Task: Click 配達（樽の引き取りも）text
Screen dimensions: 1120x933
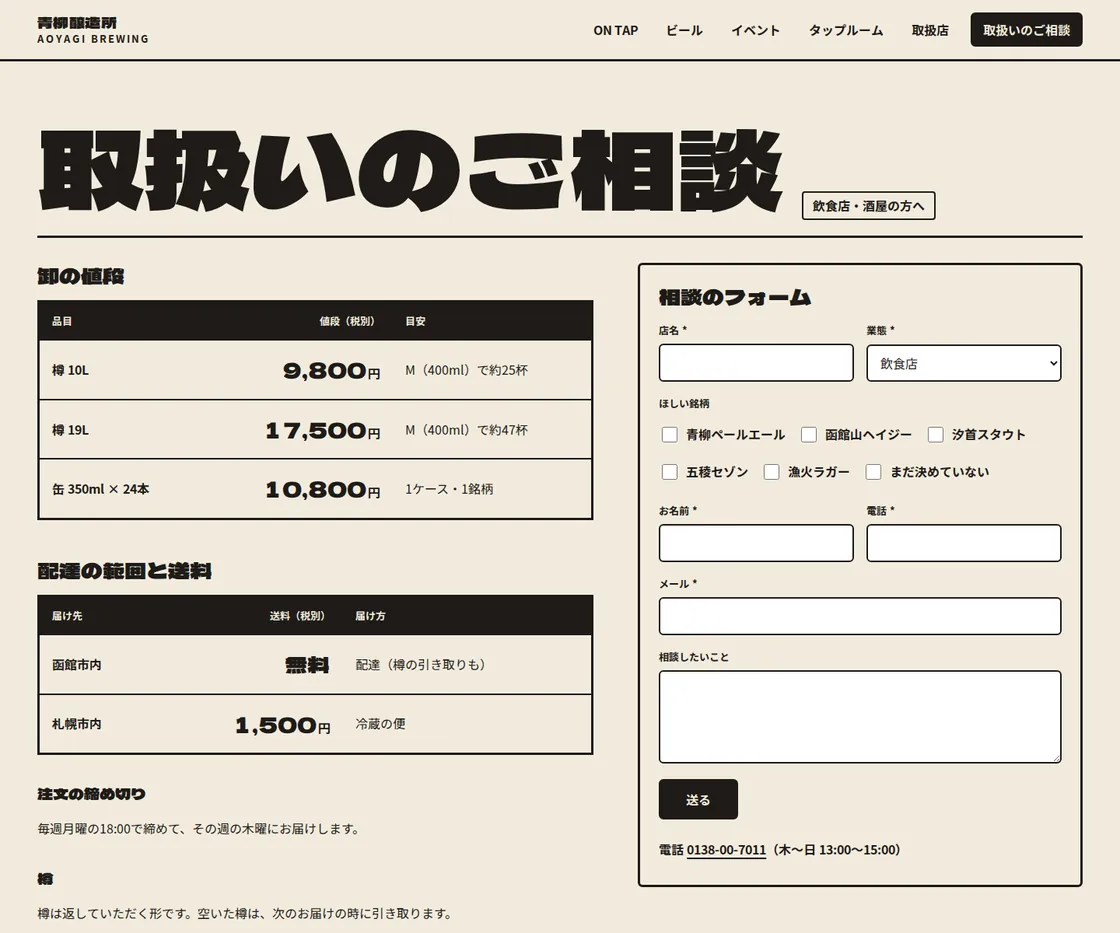Action: [421, 664]
